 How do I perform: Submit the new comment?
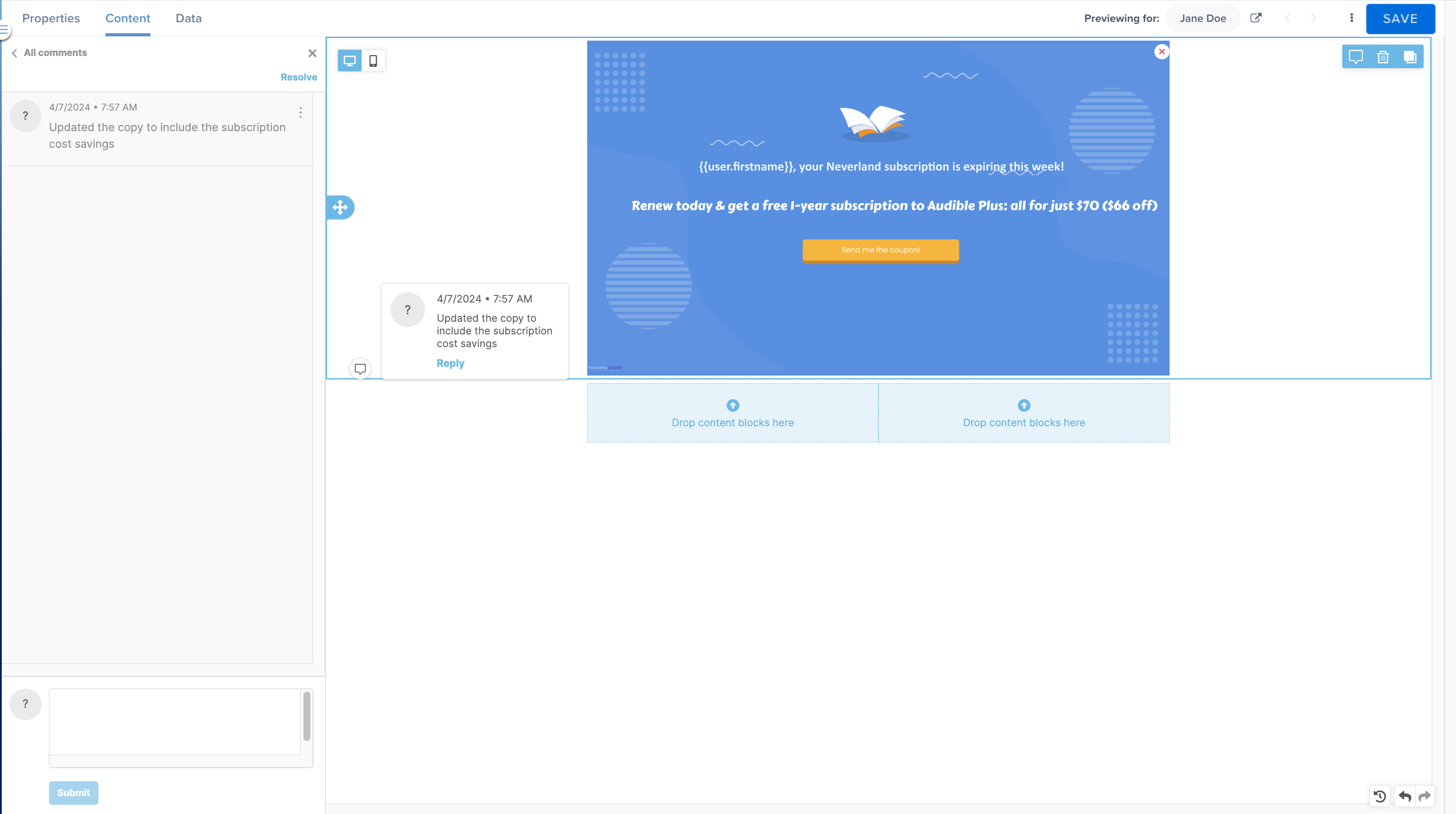73,793
